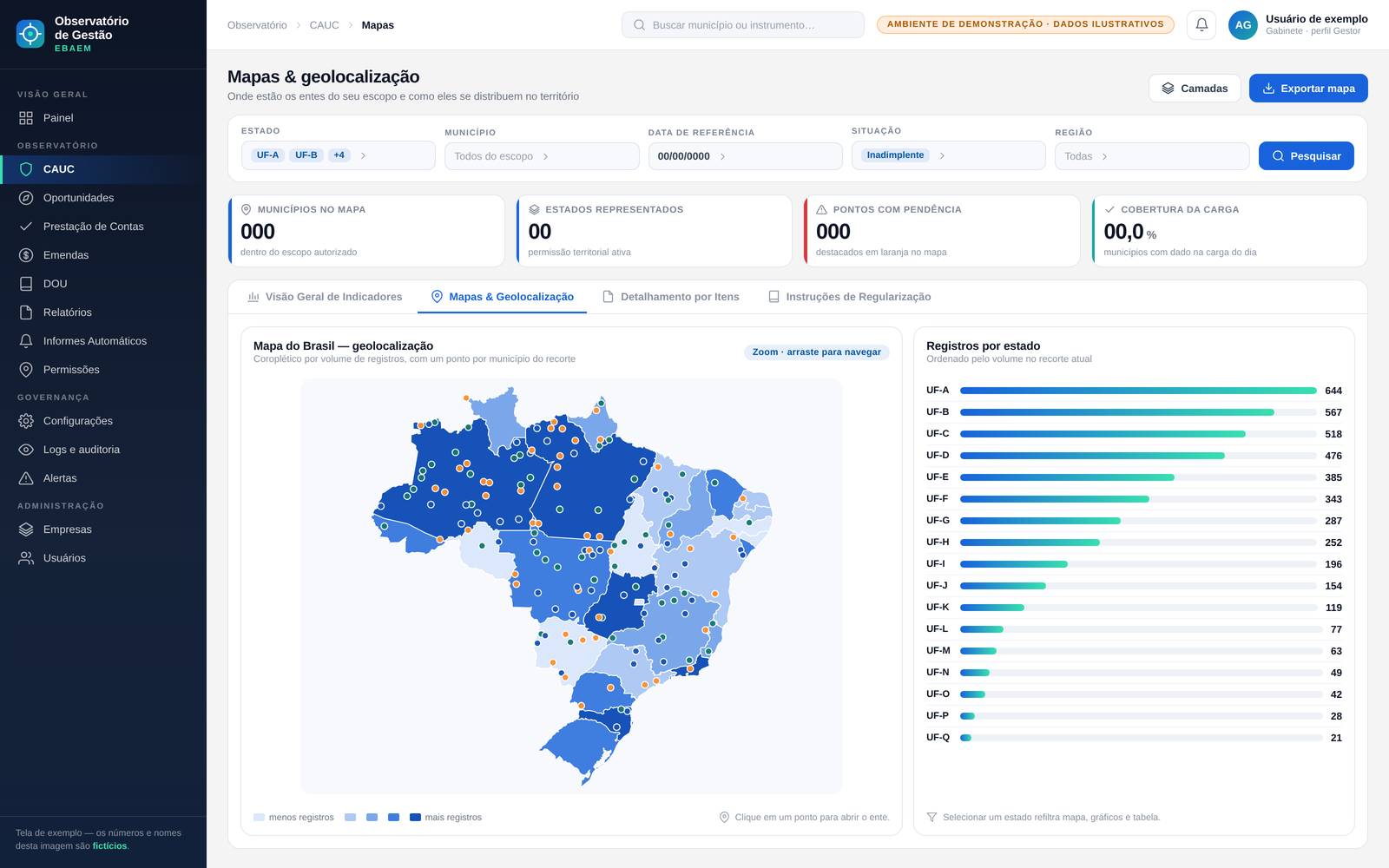Click the 'menos registros' legend swatch
1389x868 pixels.
tap(259, 818)
